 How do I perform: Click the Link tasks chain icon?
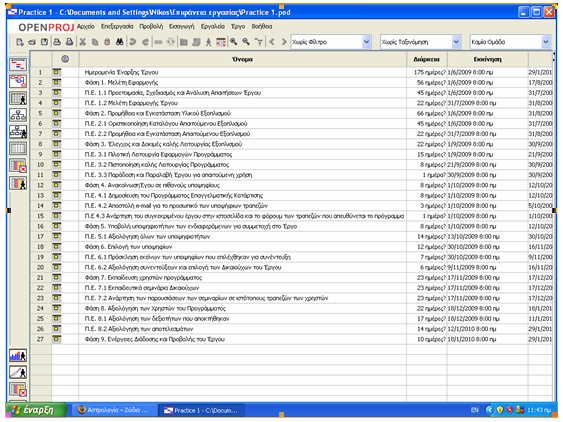[x=158, y=42]
